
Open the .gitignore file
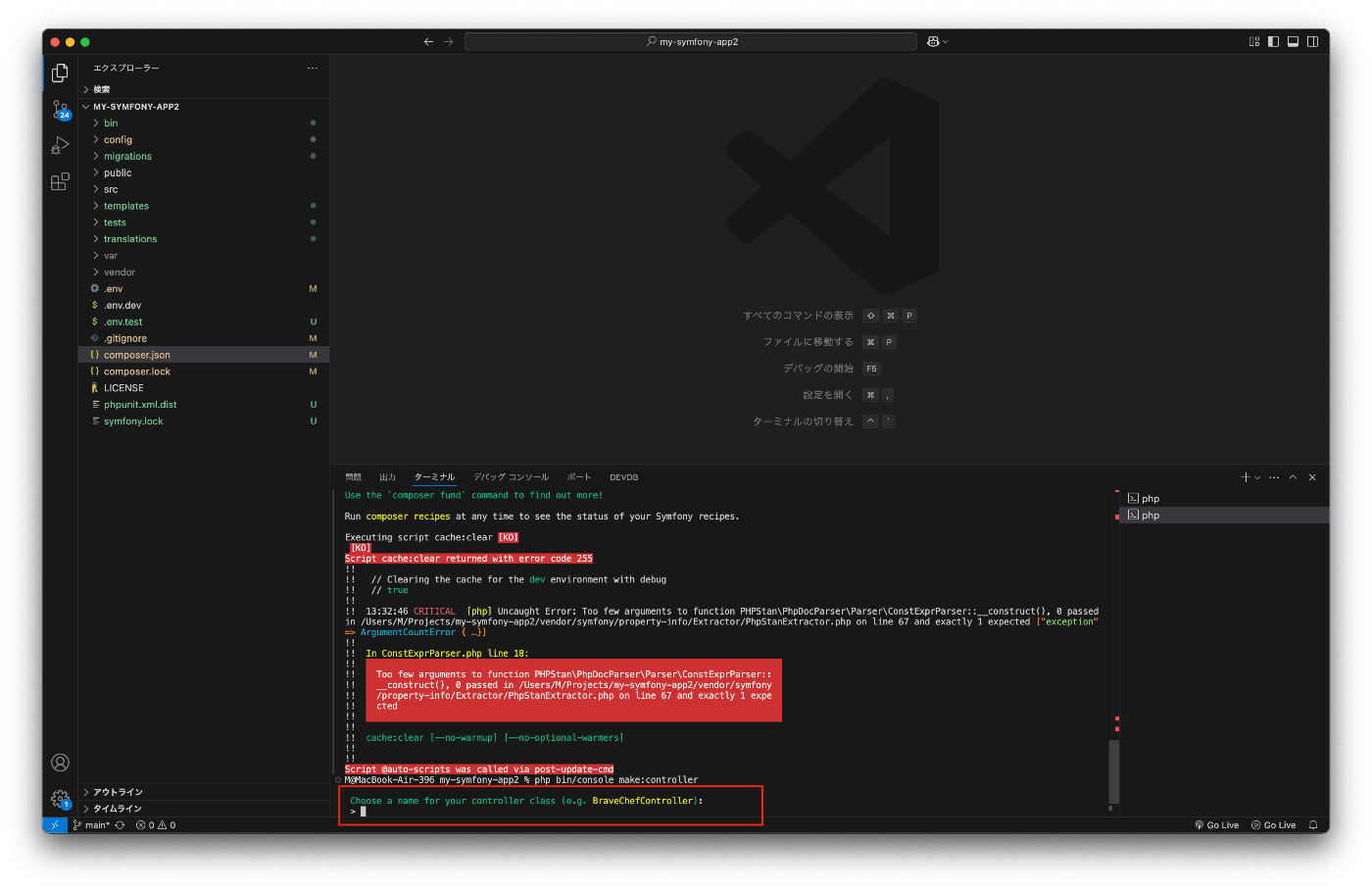204,338
